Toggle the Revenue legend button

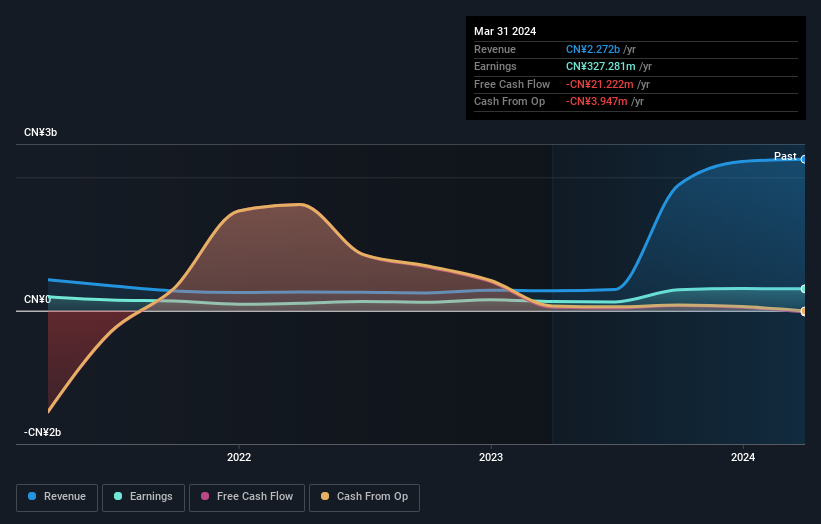click(57, 497)
